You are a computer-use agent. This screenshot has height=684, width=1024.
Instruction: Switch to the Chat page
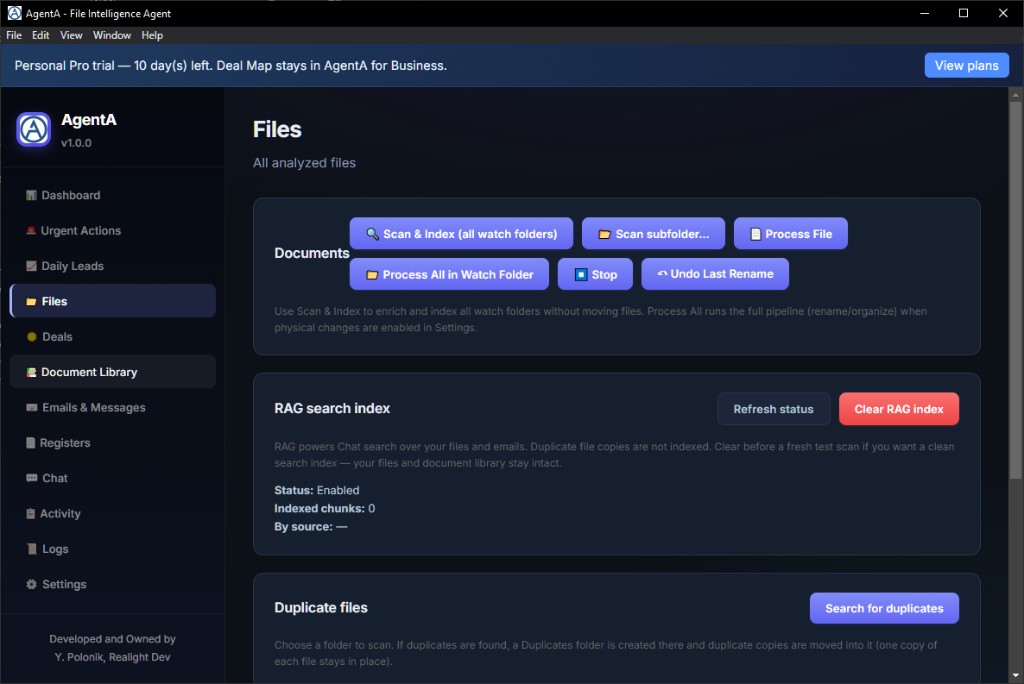112,478
